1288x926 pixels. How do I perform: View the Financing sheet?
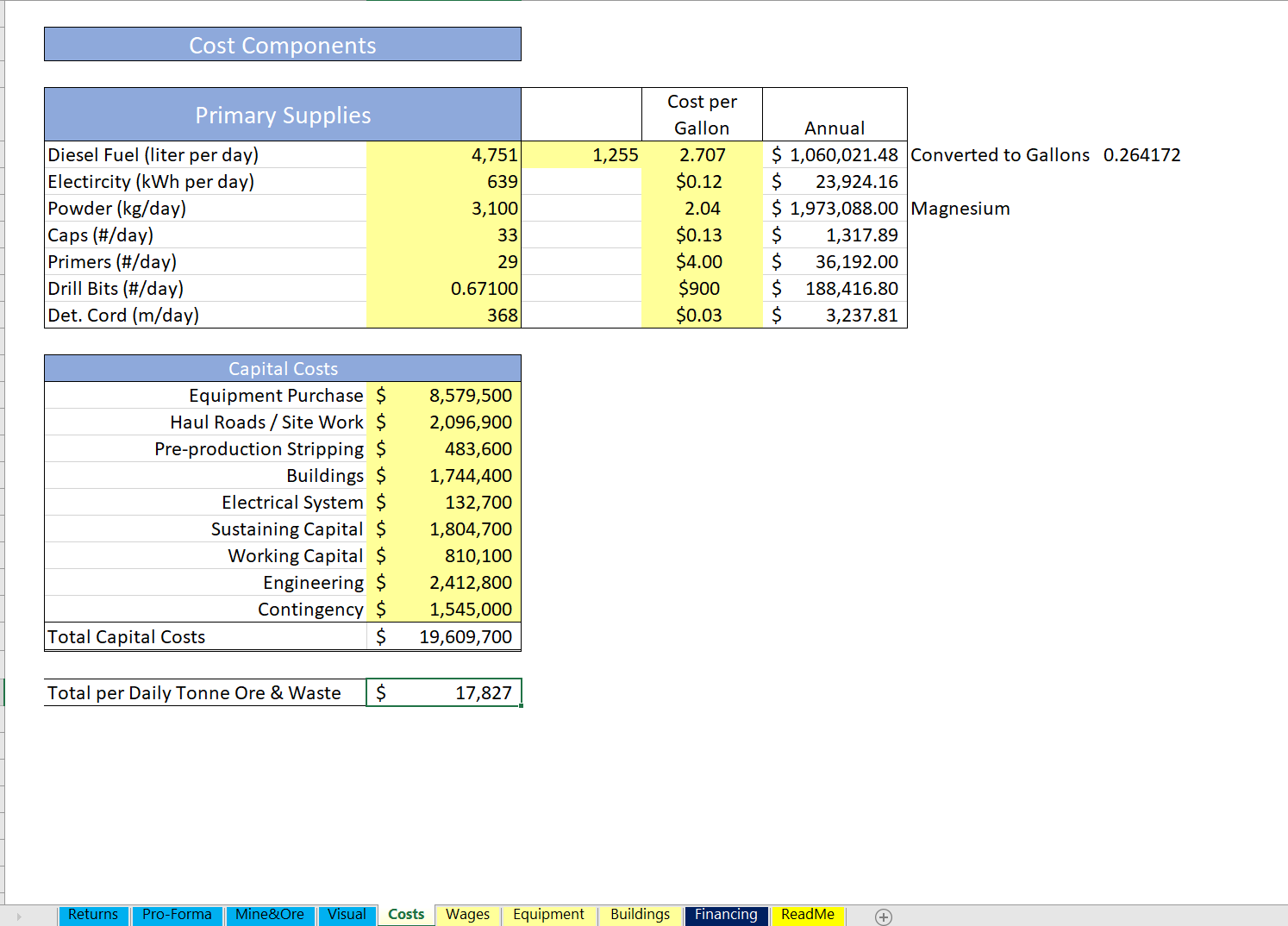(725, 915)
